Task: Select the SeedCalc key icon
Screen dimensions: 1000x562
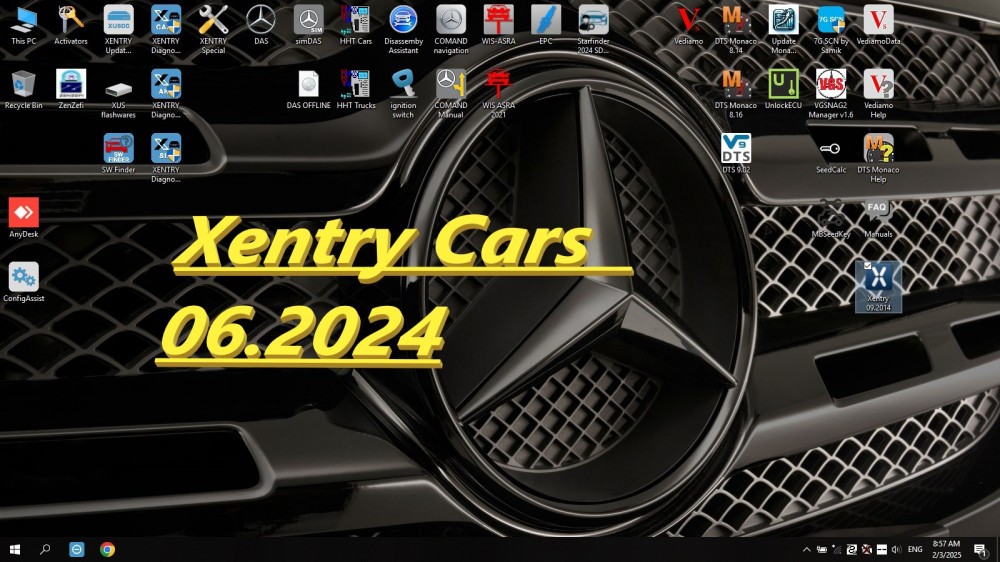Action: point(831,154)
